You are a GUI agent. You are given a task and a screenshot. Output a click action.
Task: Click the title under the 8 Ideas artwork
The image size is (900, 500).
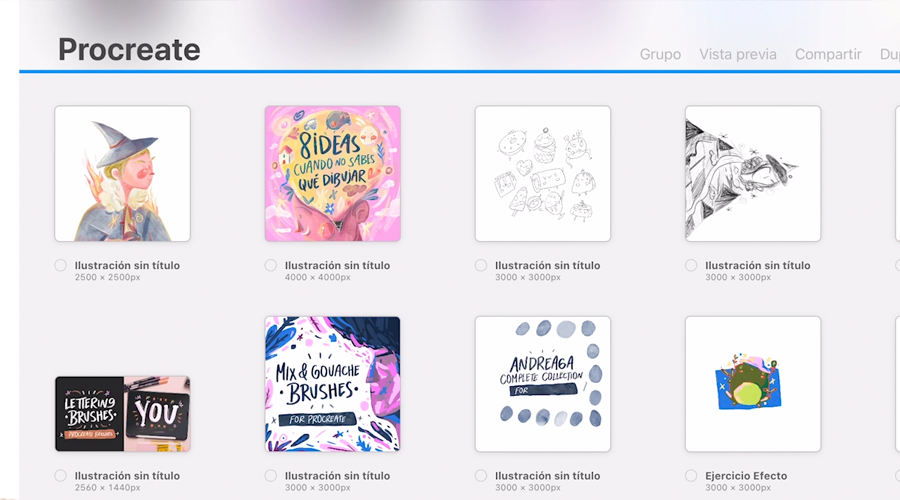point(337,265)
